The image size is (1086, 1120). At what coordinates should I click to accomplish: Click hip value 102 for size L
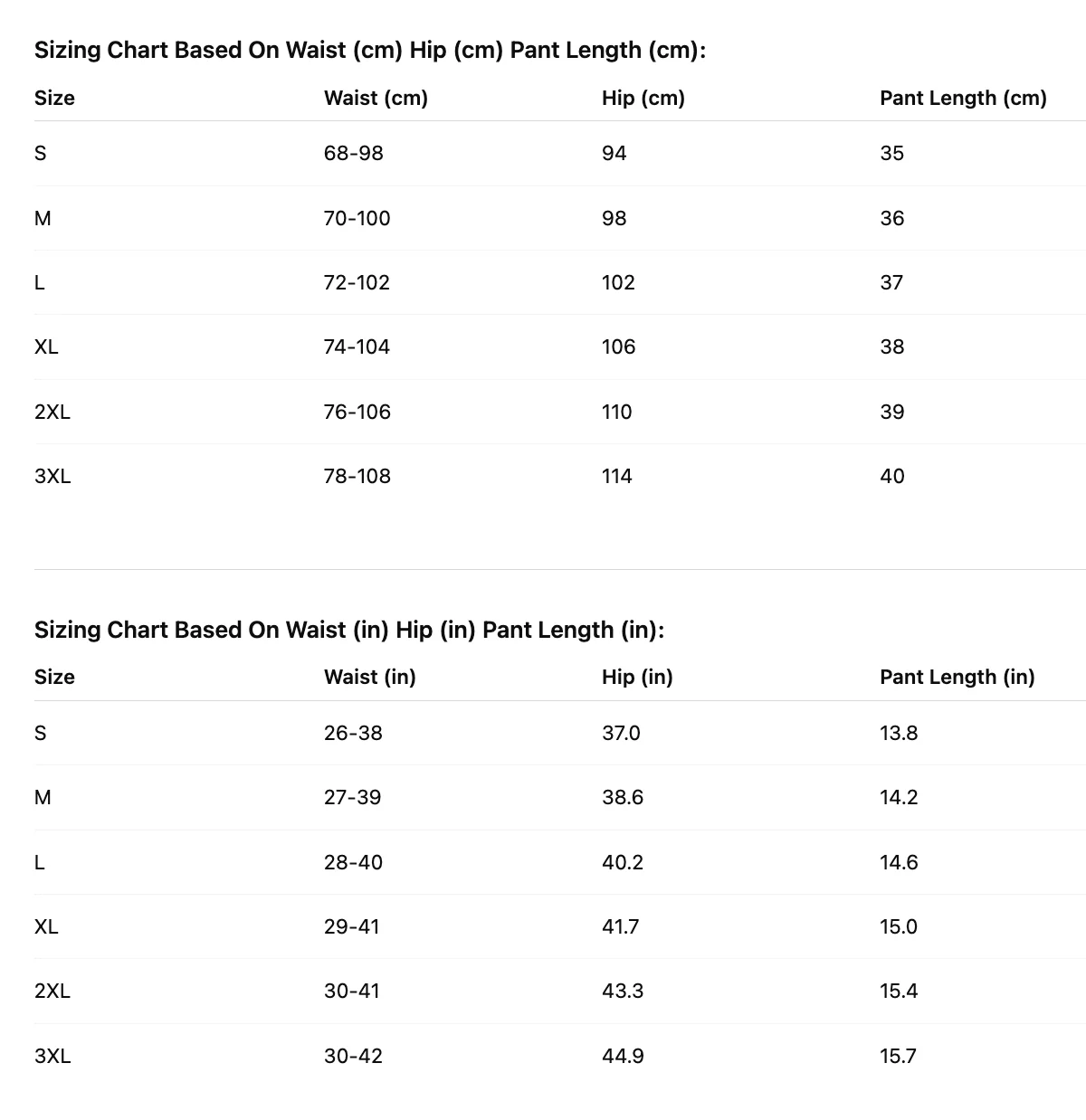click(618, 282)
